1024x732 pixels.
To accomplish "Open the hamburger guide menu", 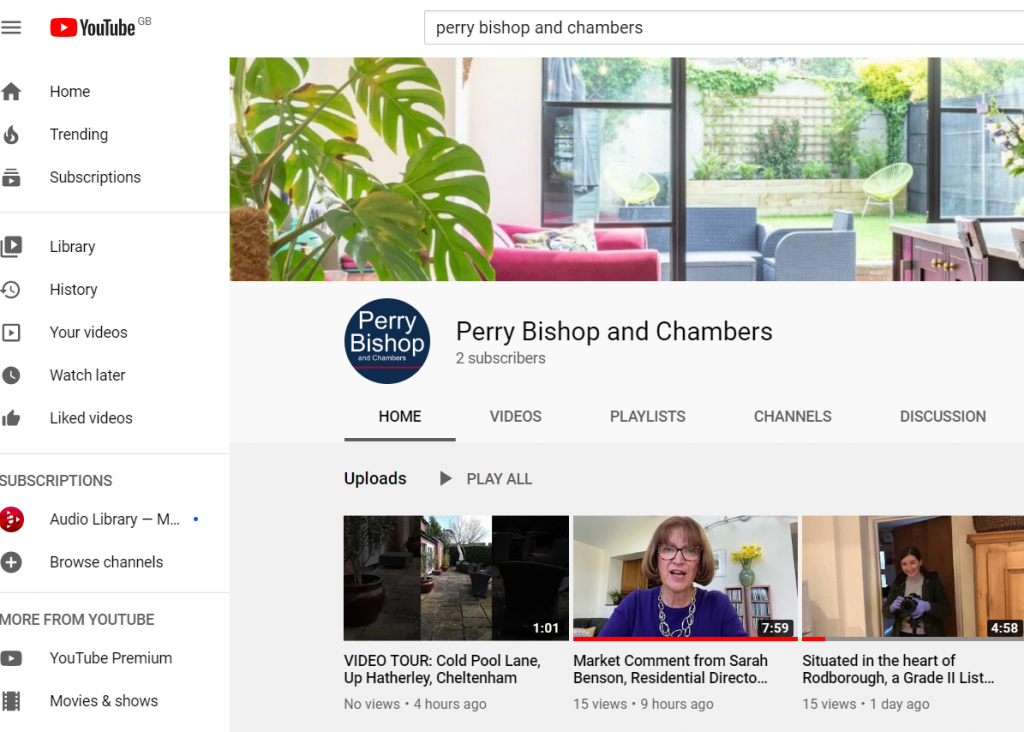I will (x=11, y=27).
